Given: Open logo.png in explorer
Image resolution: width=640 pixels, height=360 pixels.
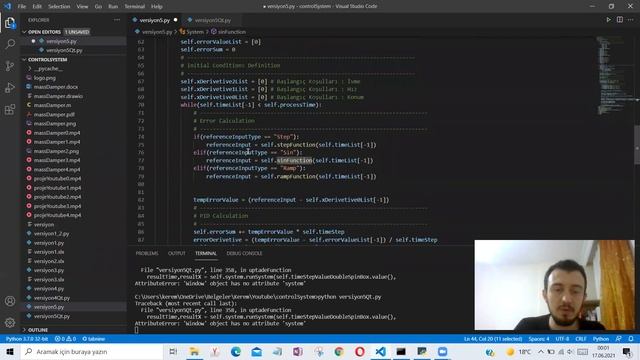Looking at the screenshot, I should point(45,78).
